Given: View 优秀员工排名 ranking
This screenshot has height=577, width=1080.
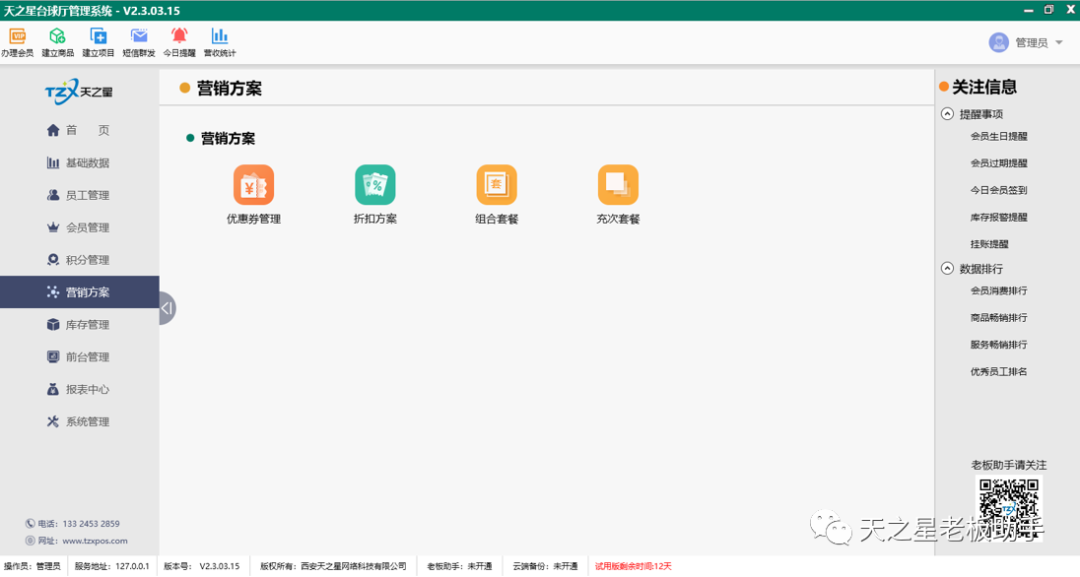Looking at the screenshot, I should [x=999, y=371].
